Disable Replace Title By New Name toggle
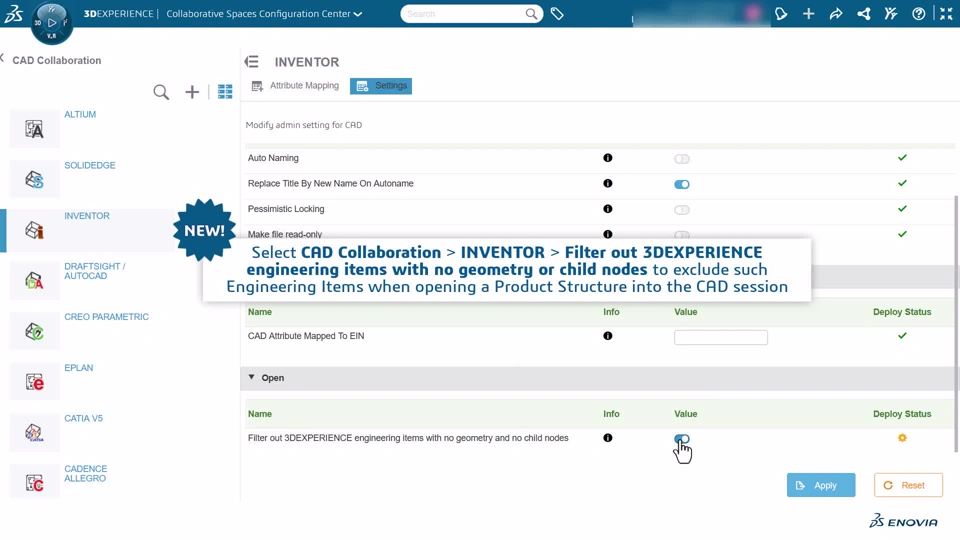The image size is (960, 540). click(x=681, y=184)
